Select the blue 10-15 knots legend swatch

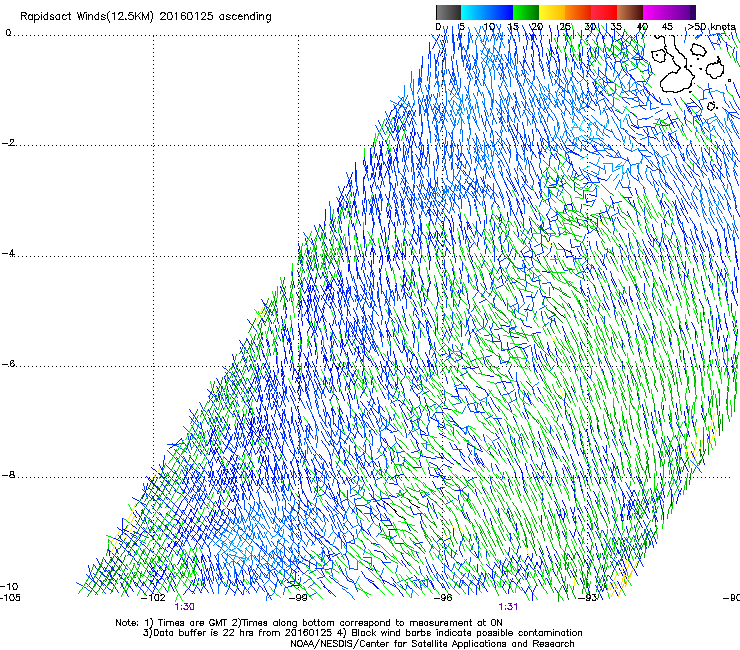(x=500, y=12)
